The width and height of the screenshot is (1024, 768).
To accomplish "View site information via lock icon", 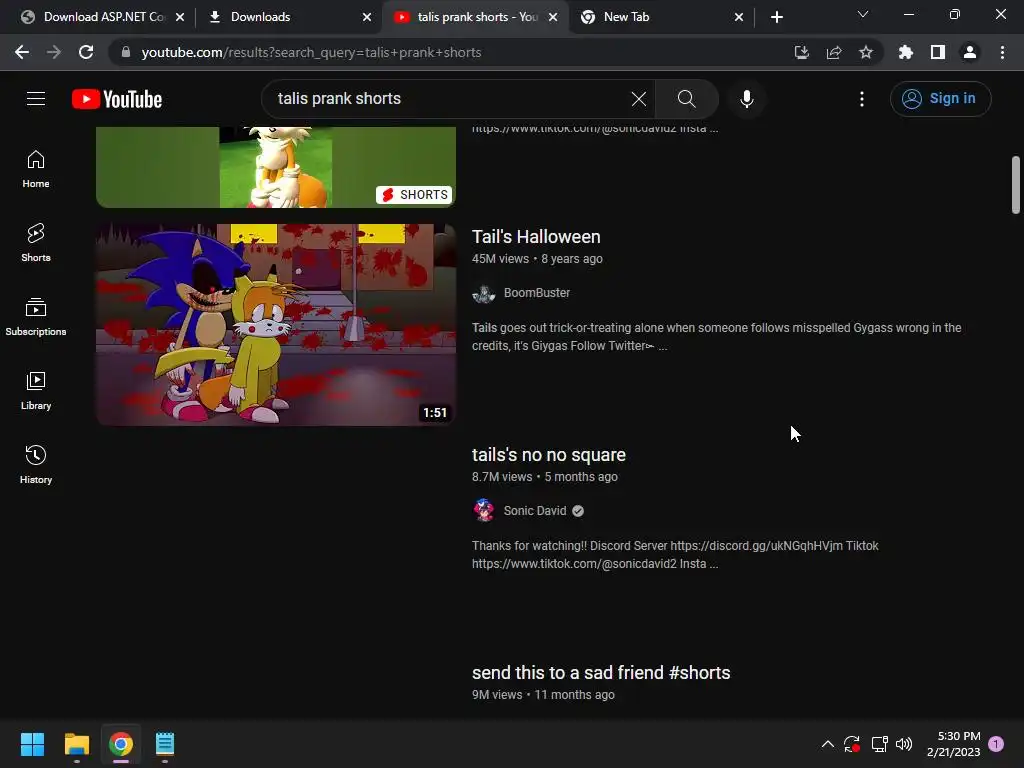I will (126, 52).
